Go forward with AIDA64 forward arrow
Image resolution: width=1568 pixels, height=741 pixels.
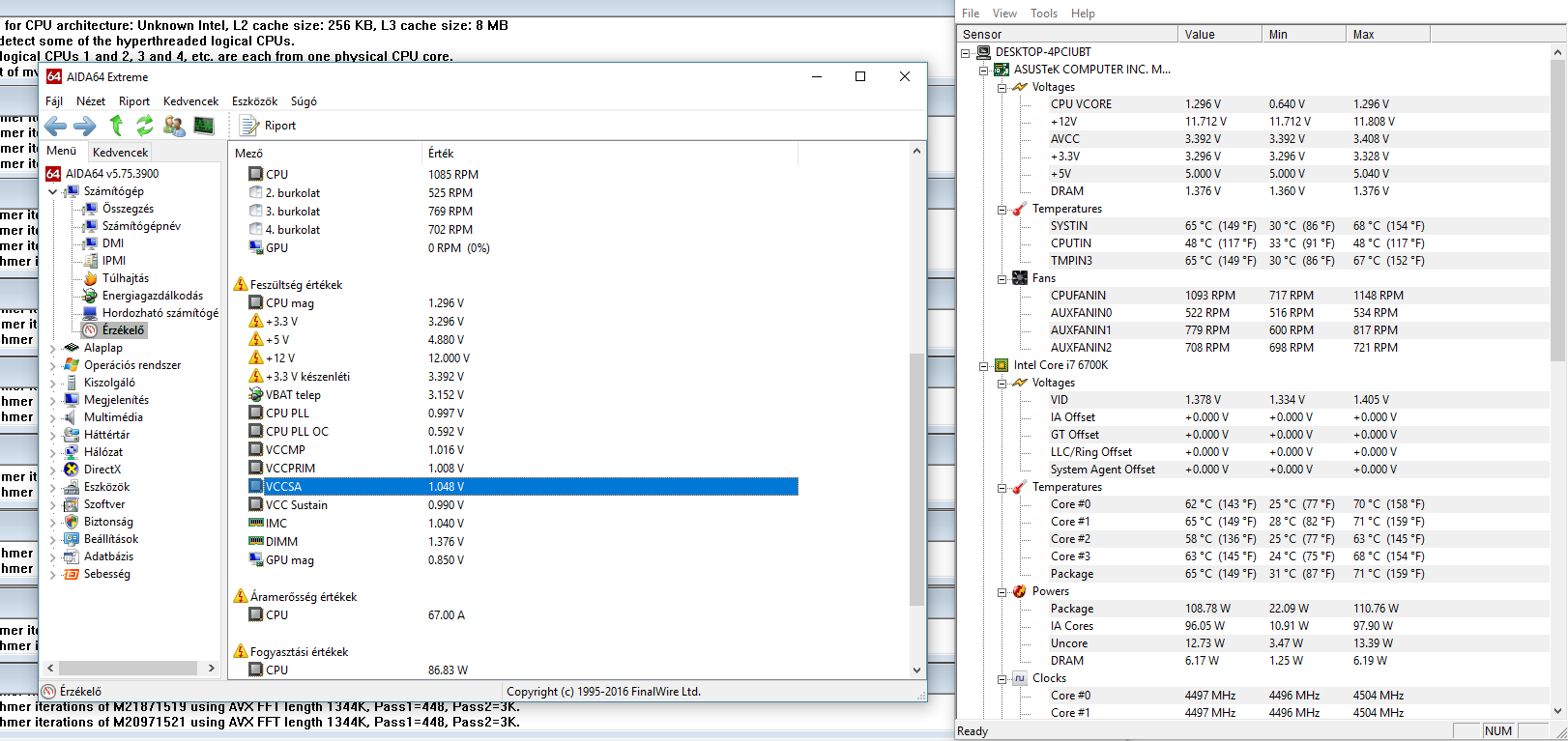point(85,126)
